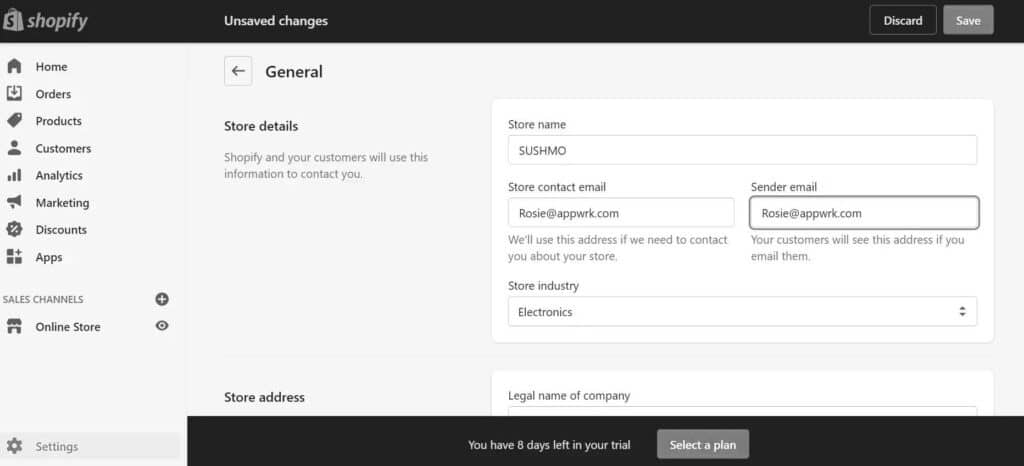Viewport: 1024px width, 466px height.
Task: Click the Store name input field
Action: (743, 150)
